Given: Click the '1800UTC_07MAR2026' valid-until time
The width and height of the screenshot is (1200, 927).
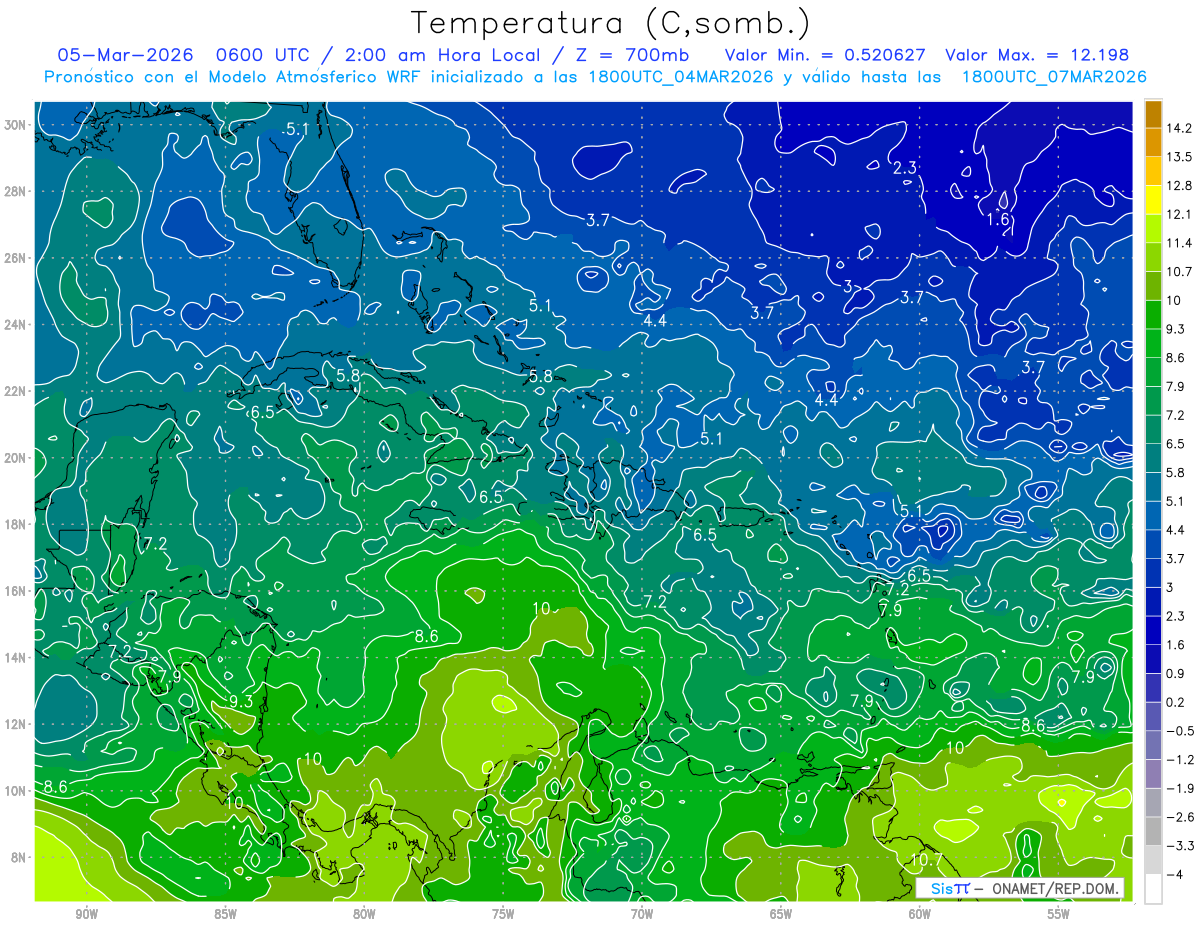Looking at the screenshot, I should tap(1054, 77).
